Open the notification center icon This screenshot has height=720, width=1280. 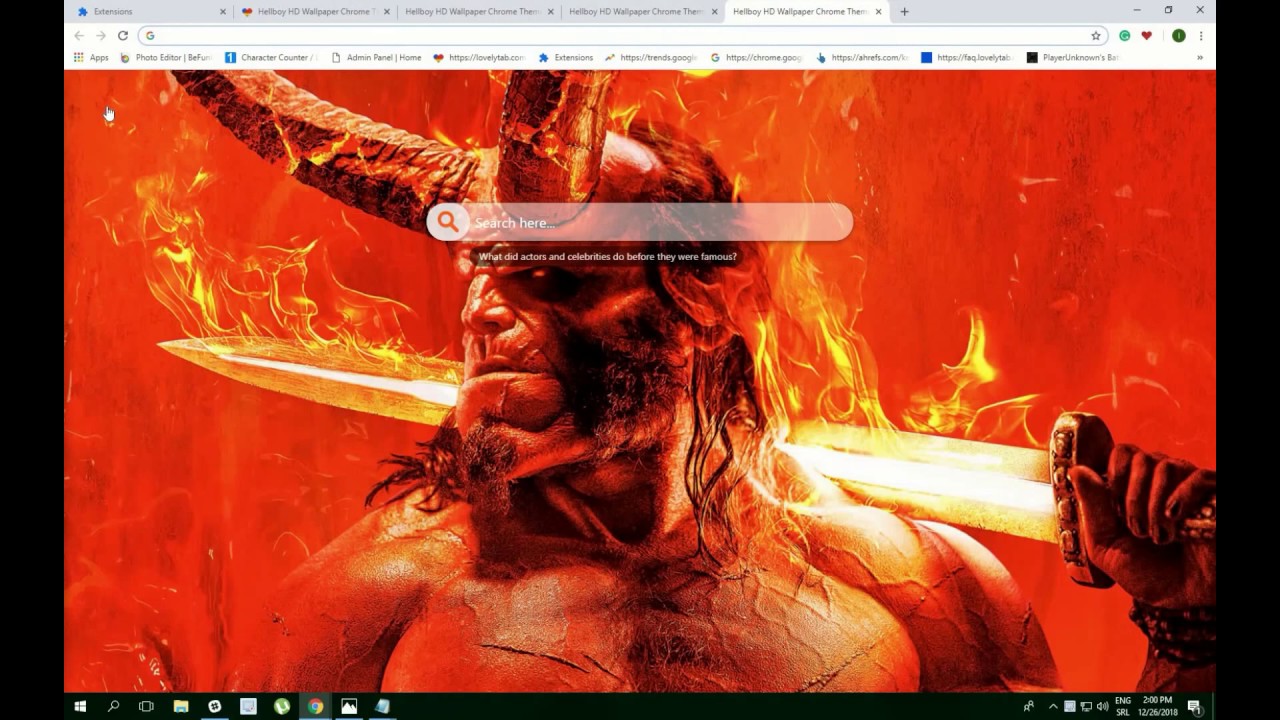point(1194,706)
